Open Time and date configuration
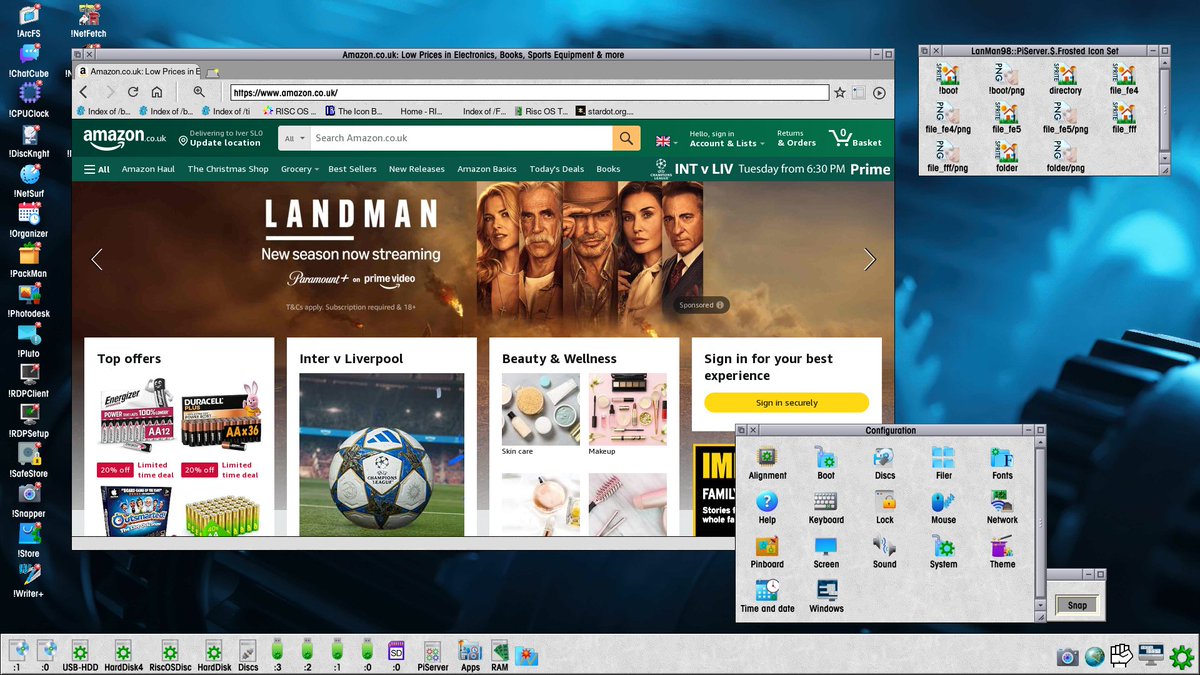Screen dimensions: 1200x675 click(767, 595)
